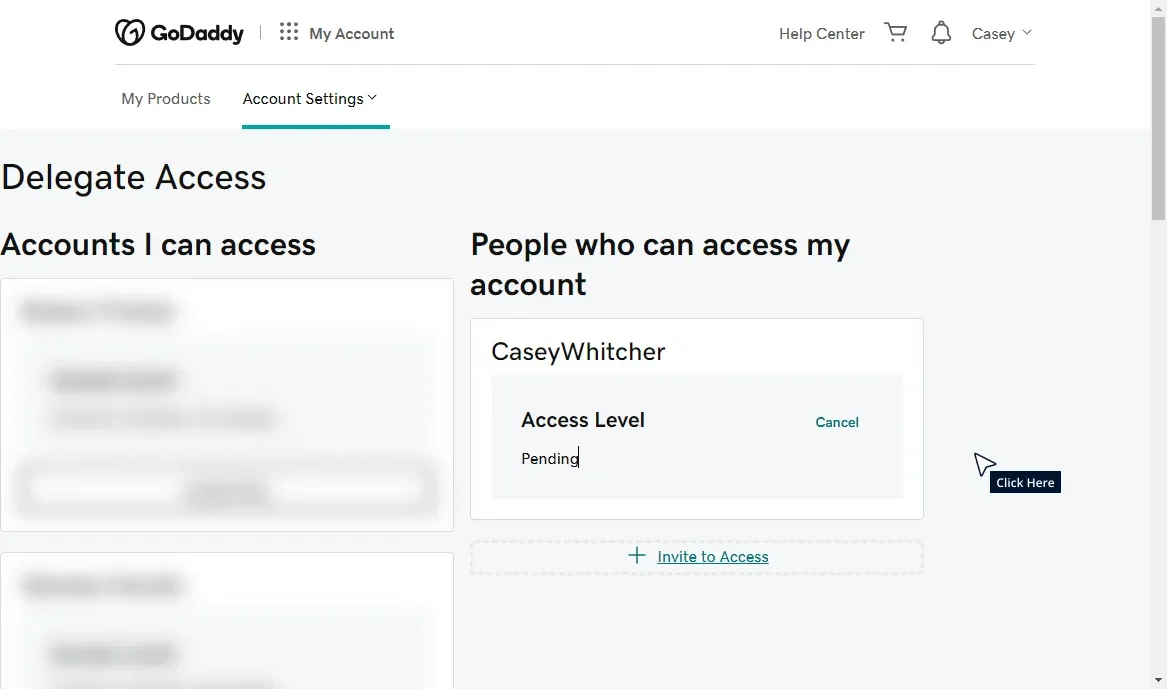Image resolution: width=1167 pixels, height=689 pixels.
Task: Click the Click Here tooltip
Action: pyautogui.click(x=1025, y=481)
